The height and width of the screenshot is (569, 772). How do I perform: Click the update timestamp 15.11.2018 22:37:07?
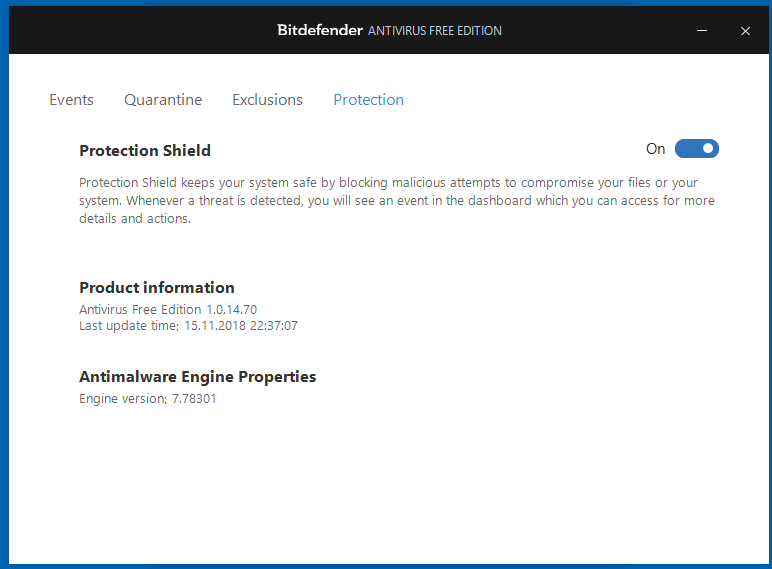(x=240, y=326)
